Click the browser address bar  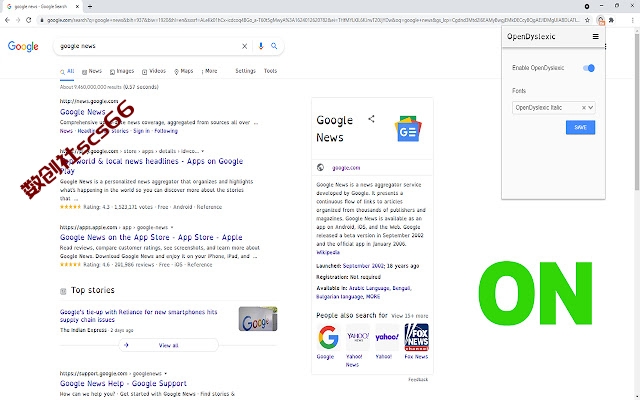(310, 20)
